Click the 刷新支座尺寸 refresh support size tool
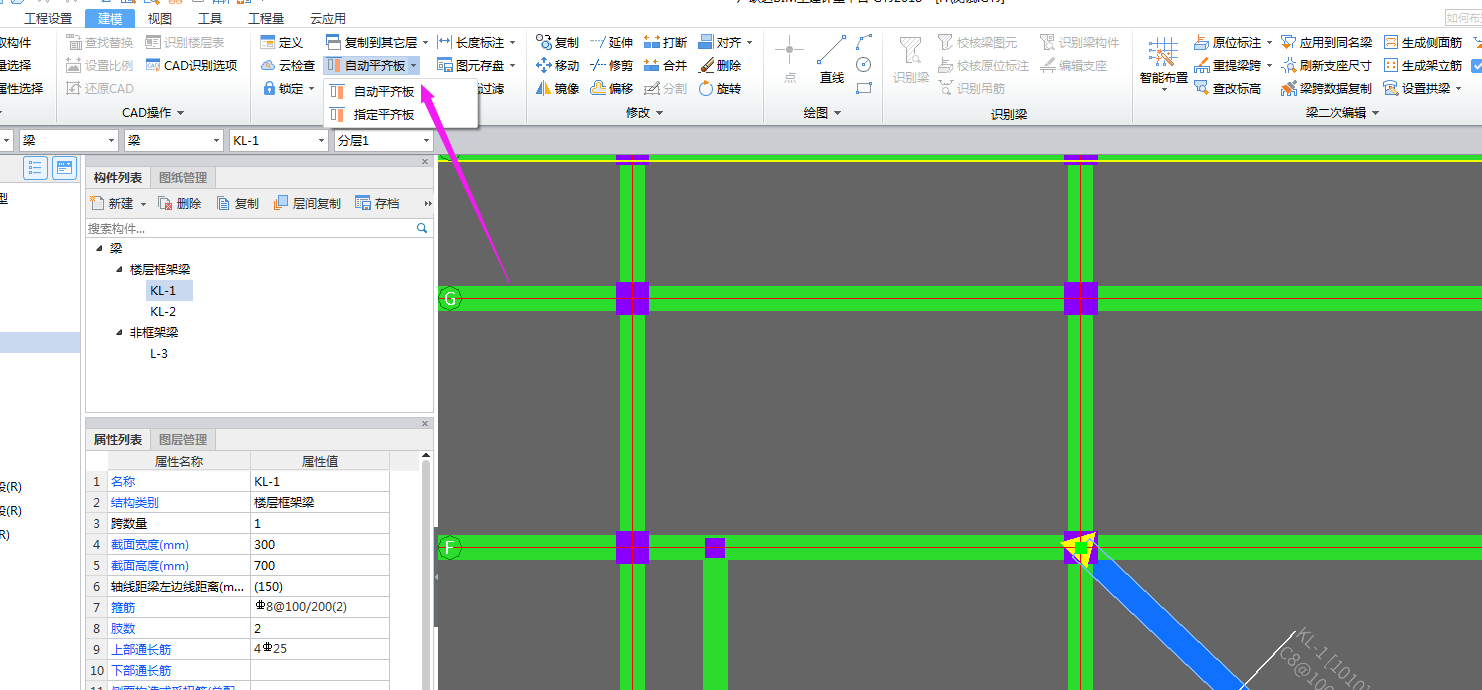 point(1326,65)
